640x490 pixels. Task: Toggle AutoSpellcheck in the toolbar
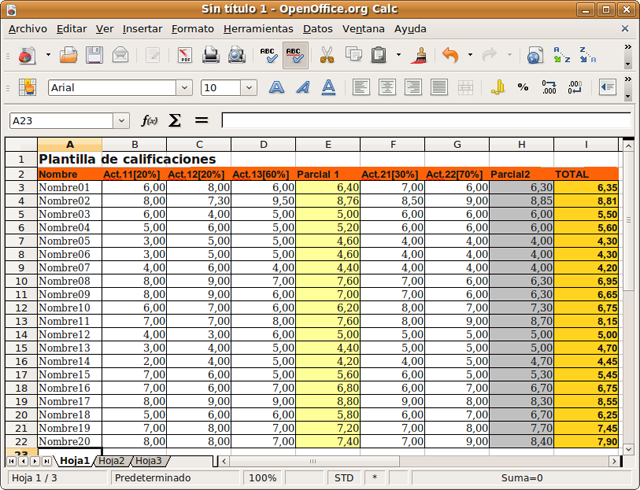click(294, 56)
